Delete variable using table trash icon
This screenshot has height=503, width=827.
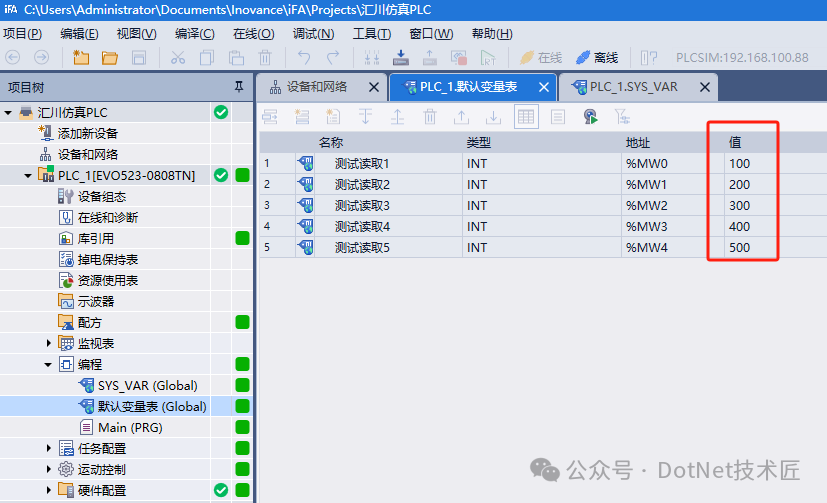click(x=430, y=117)
